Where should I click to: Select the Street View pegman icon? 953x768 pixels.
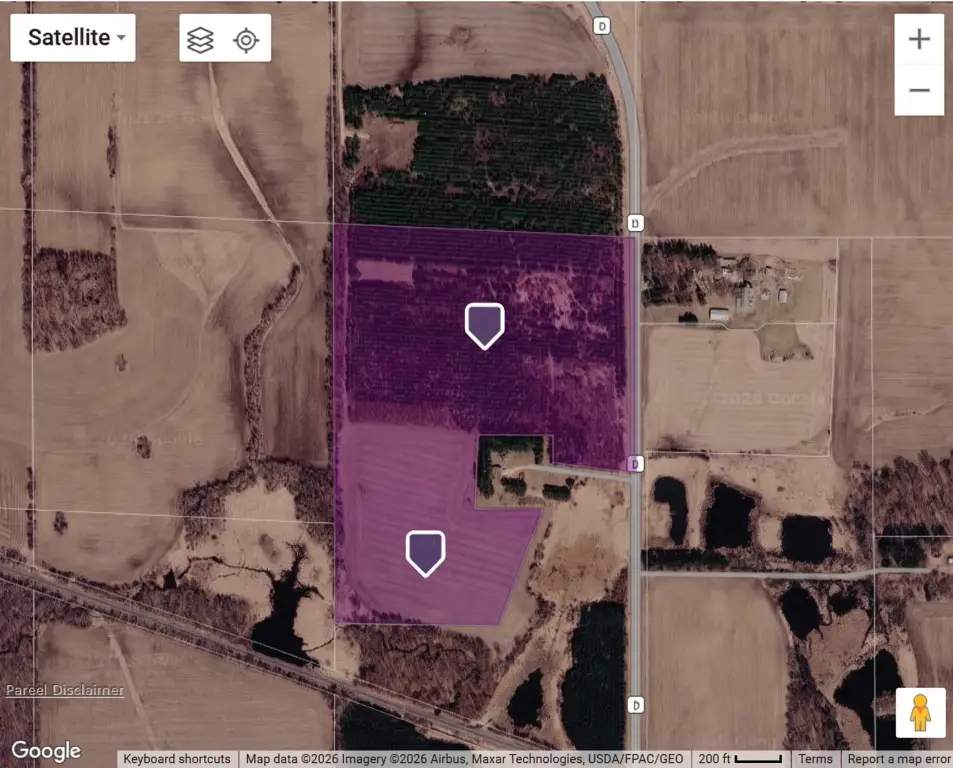coord(920,712)
